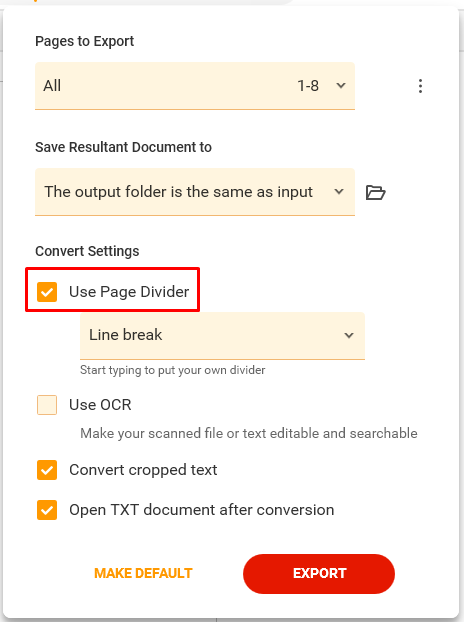Click the EXPORT button
This screenshot has width=464, height=622.
[x=319, y=574]
